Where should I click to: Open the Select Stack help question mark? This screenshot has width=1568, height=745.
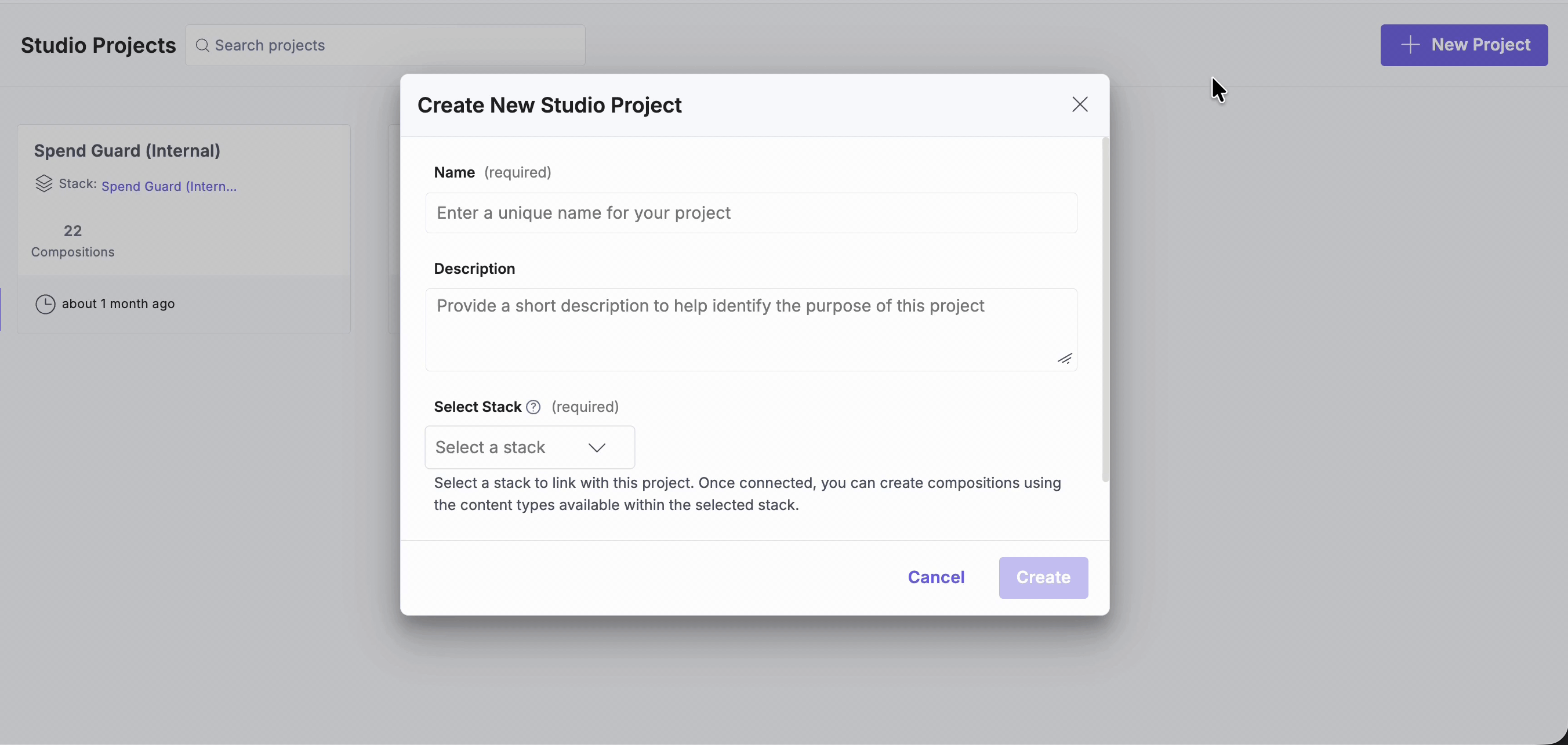[533, 406]
